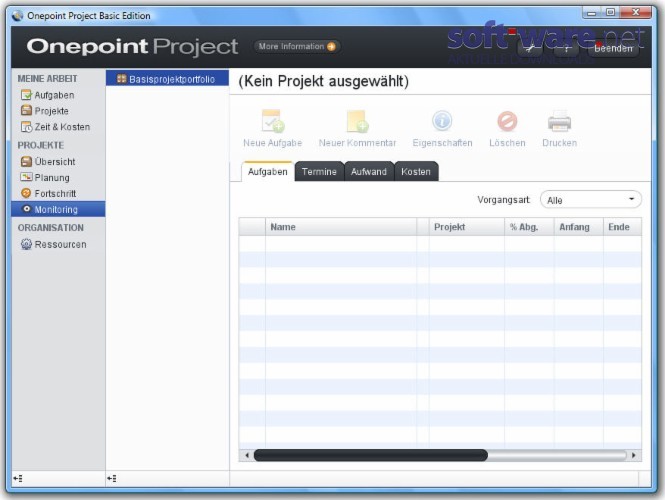The width and height of the screenshot is (665, 500).
Task: Open the Vorgangsart dropdown
Action: (591, 200)
